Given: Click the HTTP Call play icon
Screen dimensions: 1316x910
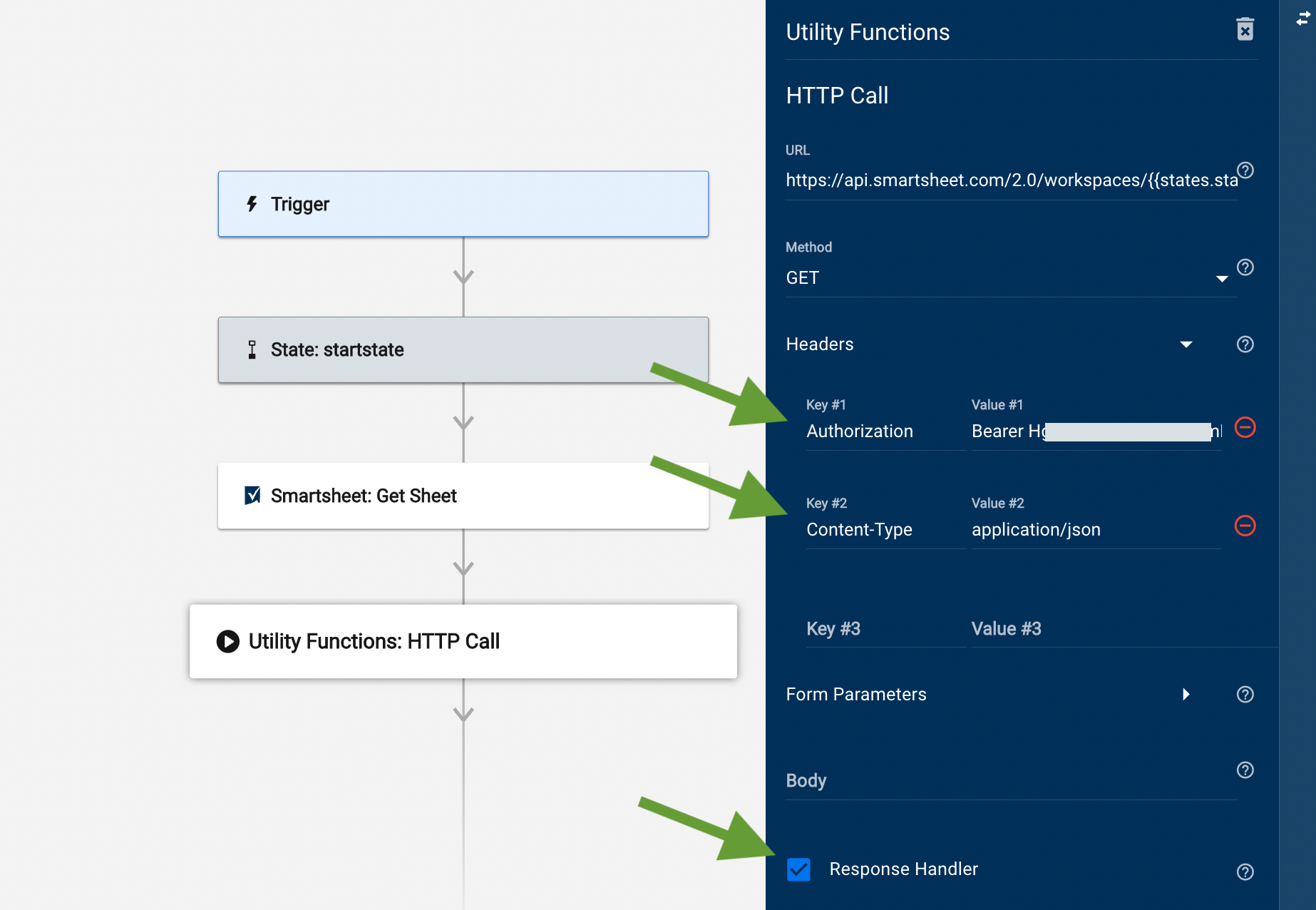Looking at the screenshot, I should click(228, 641).
